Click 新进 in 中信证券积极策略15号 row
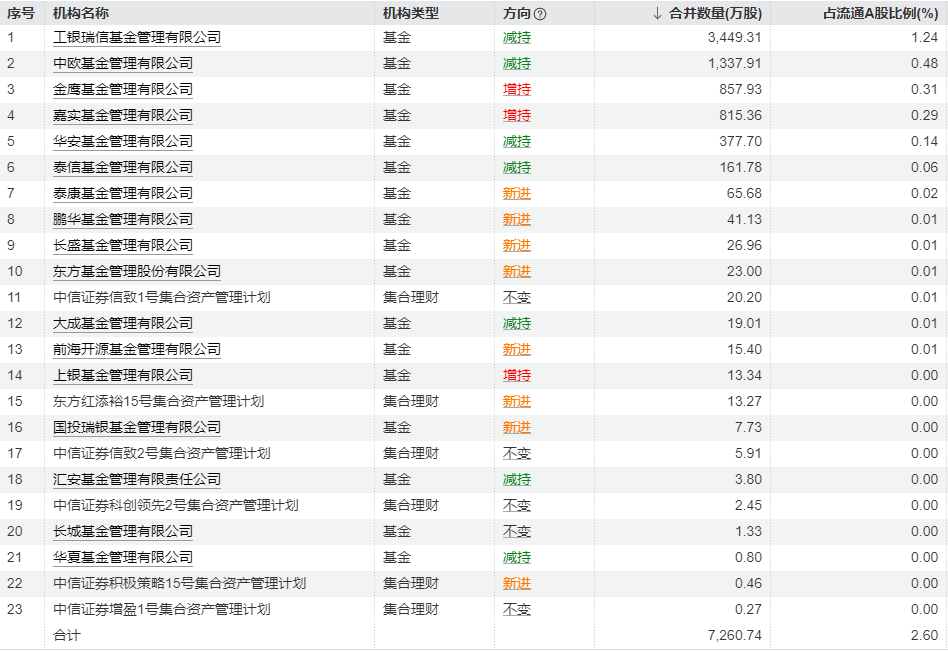 click(x=517, y=584)
